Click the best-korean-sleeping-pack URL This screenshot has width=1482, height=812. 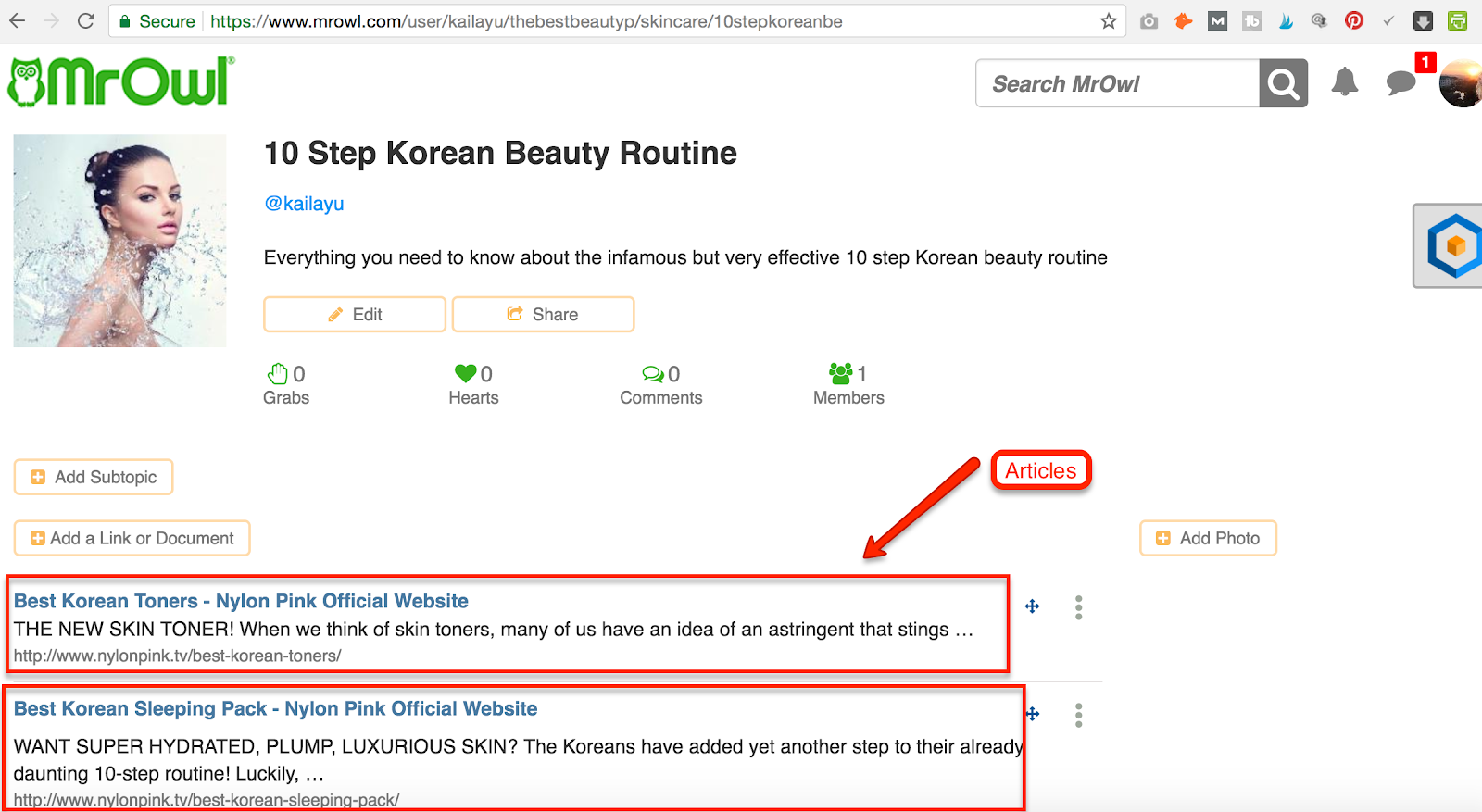tap(207, 799)
